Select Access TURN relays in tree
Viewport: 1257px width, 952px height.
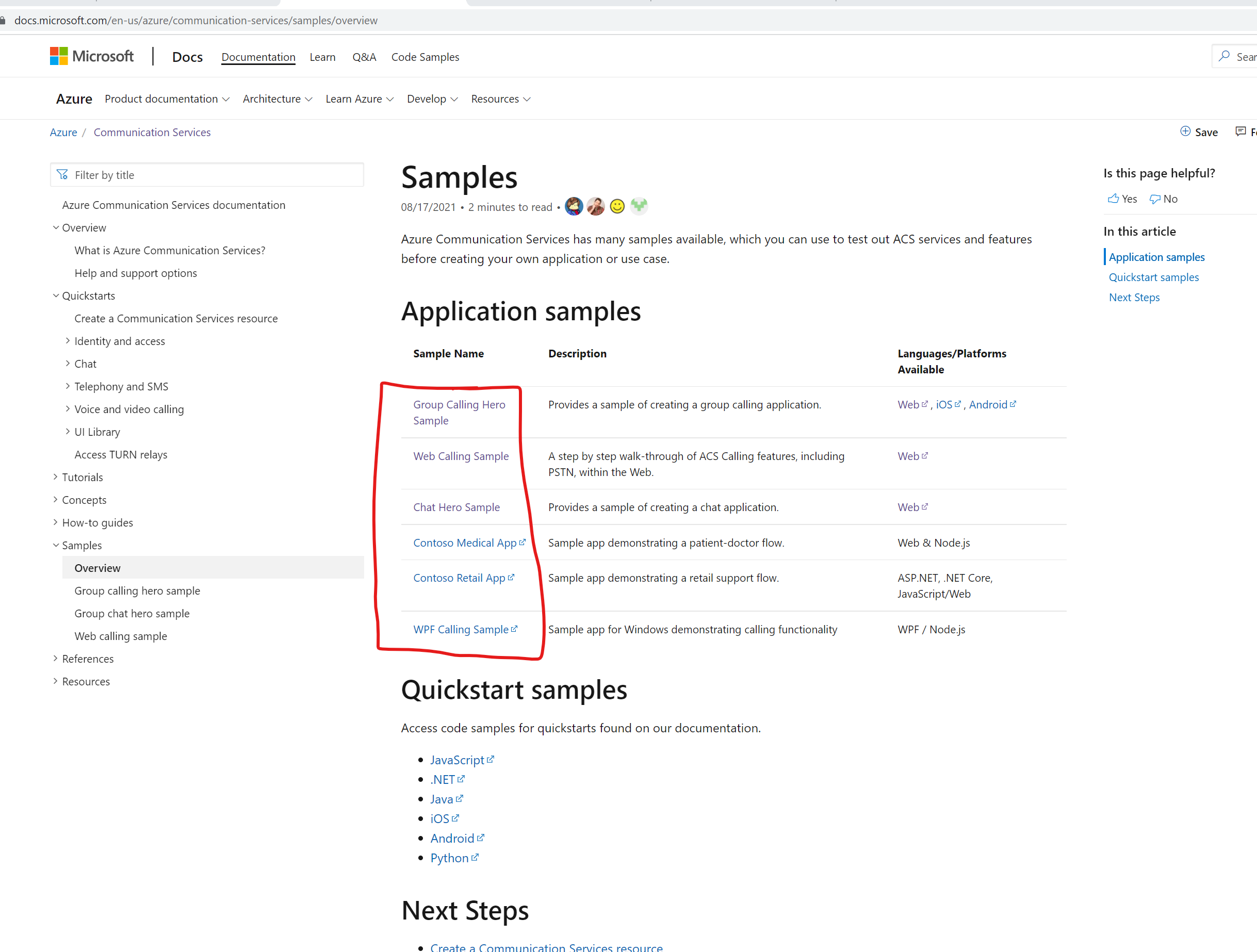coord(121,454)
